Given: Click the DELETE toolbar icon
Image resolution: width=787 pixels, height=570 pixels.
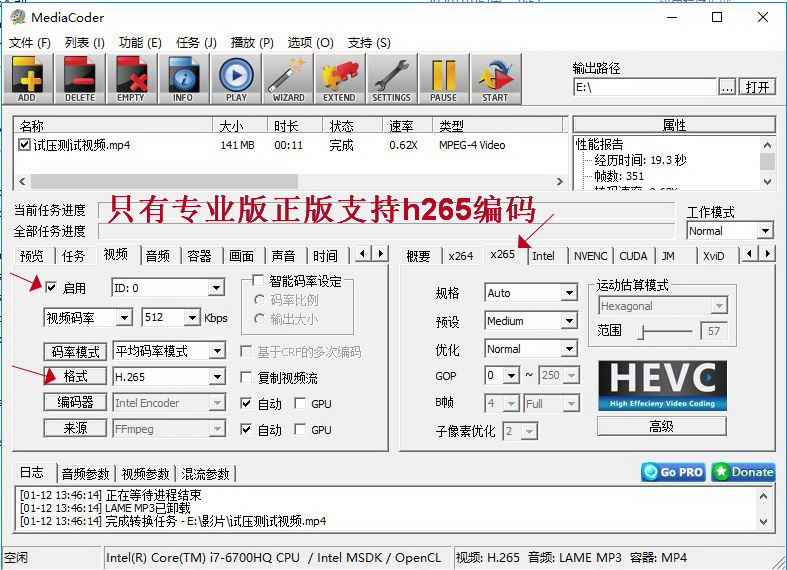Looking at the screenshot, I should point(79,78).
